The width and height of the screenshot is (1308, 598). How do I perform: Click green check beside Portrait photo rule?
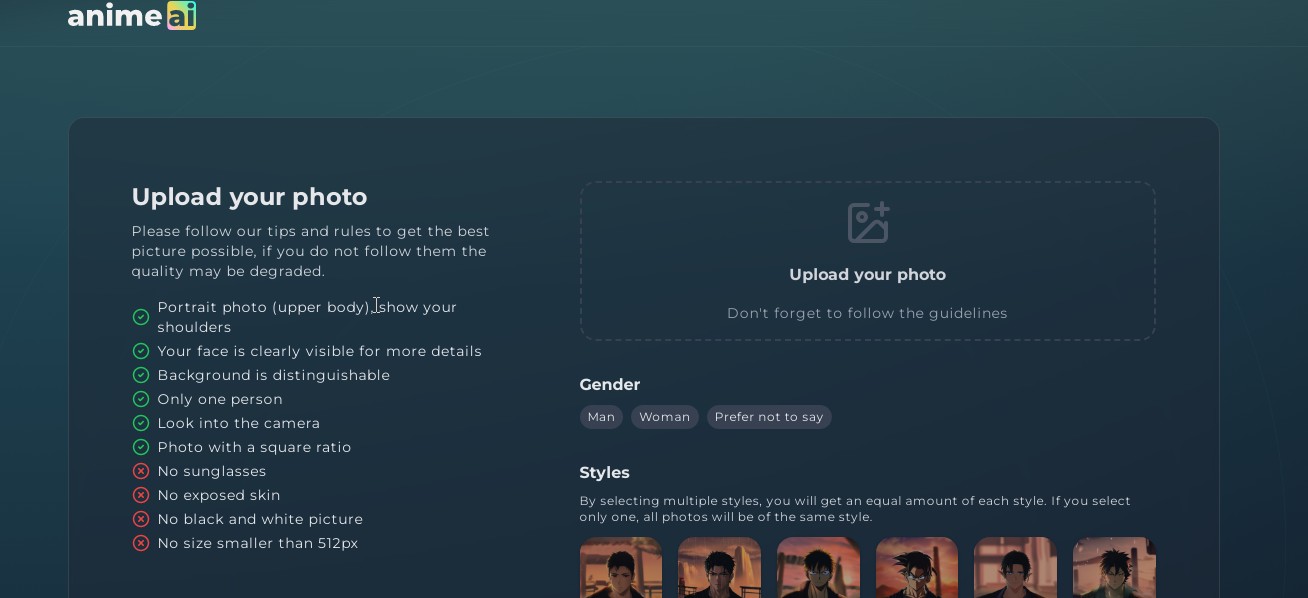click(x=141, y=317)
